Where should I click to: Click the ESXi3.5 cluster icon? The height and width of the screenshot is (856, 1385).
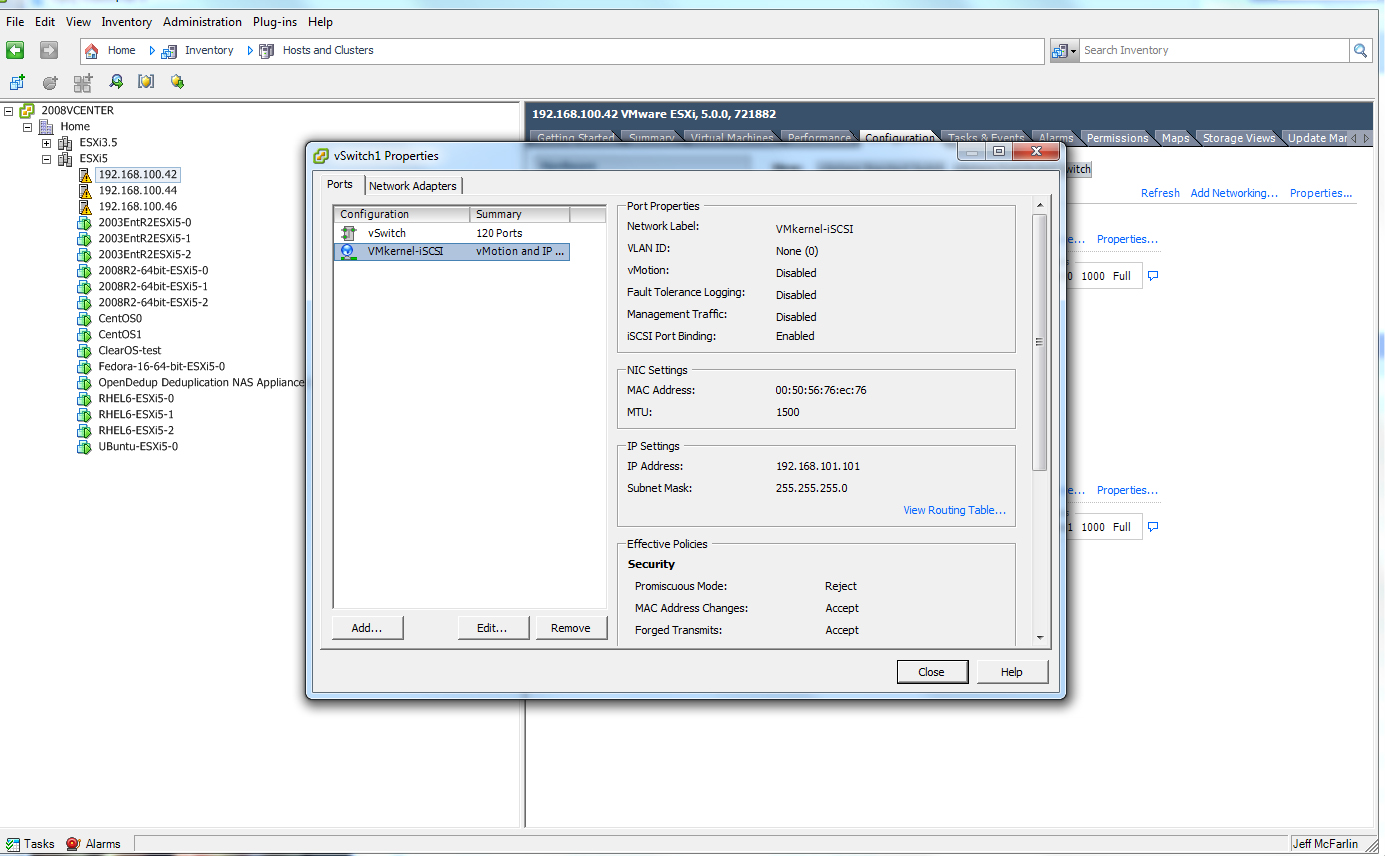(x=66, y=143)
